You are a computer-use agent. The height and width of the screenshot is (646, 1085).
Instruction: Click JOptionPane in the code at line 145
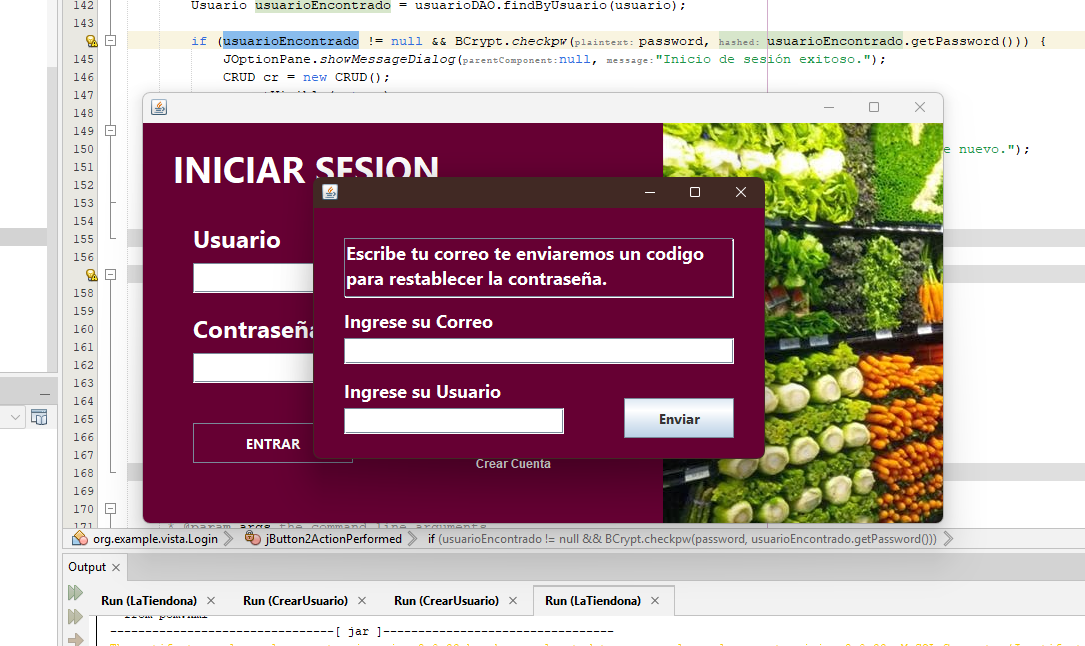(267, 59)
